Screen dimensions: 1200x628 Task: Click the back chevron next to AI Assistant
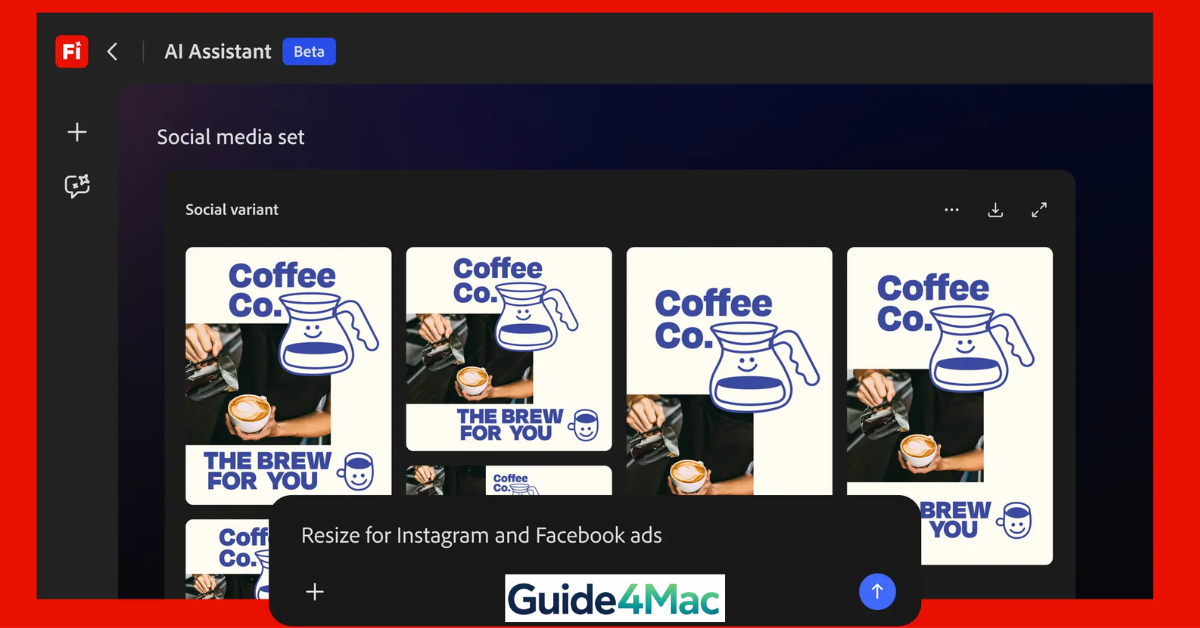coord(111,51)
